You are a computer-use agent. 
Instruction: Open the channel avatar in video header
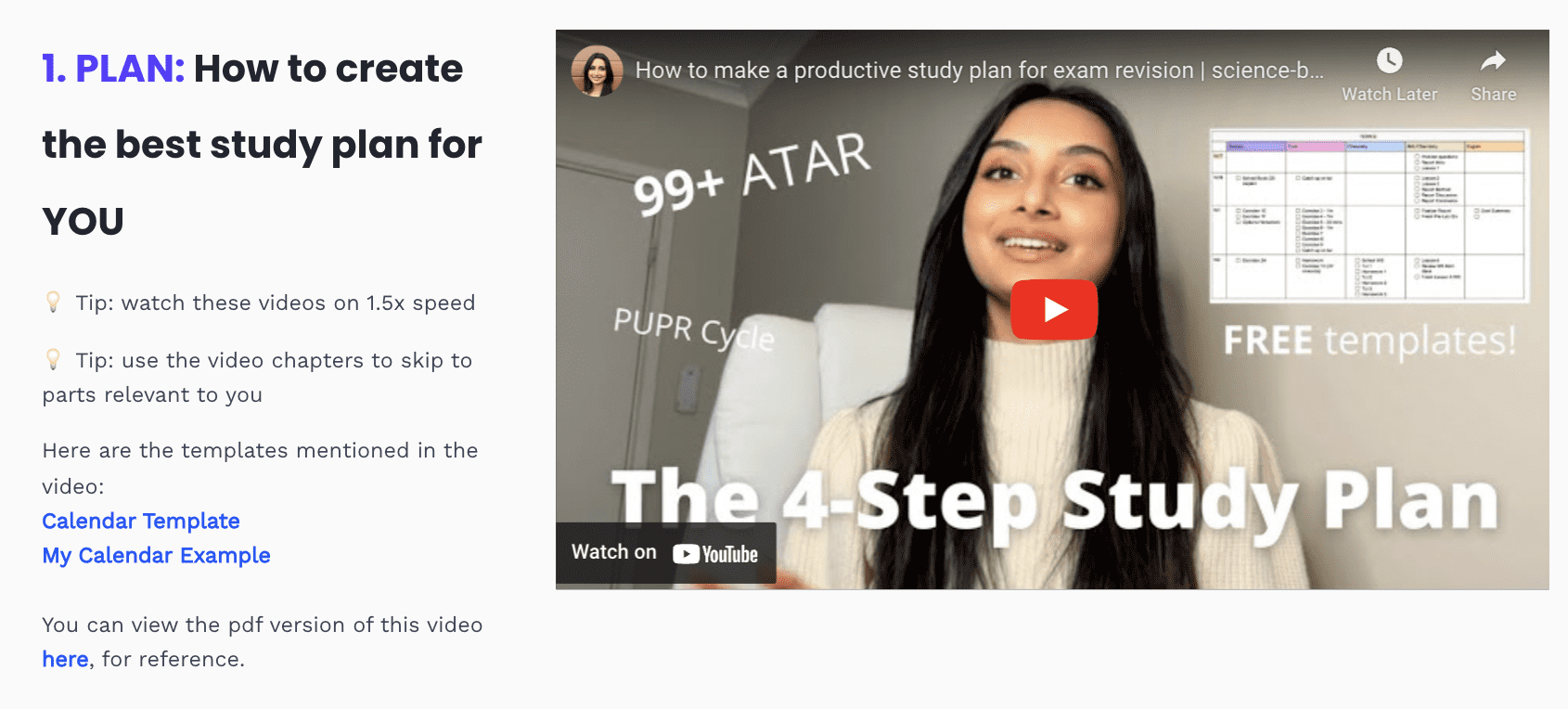point(597,71)
